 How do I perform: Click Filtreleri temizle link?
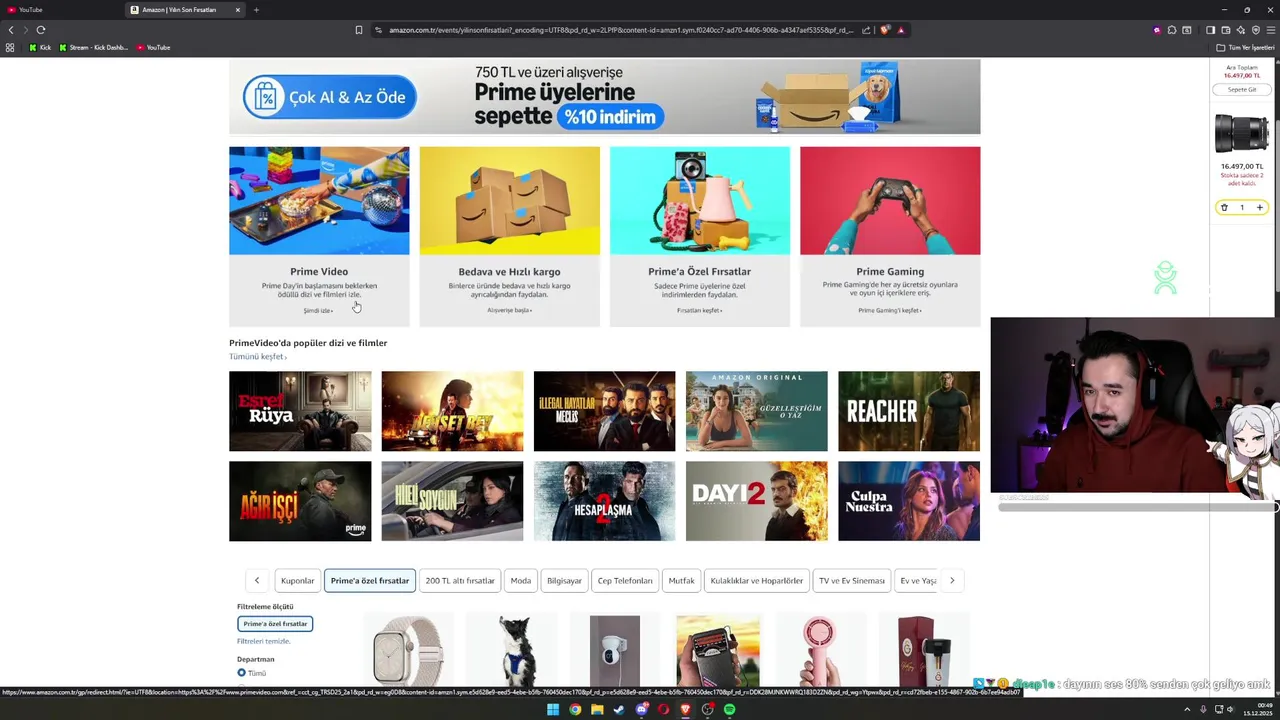click(263, 641)
